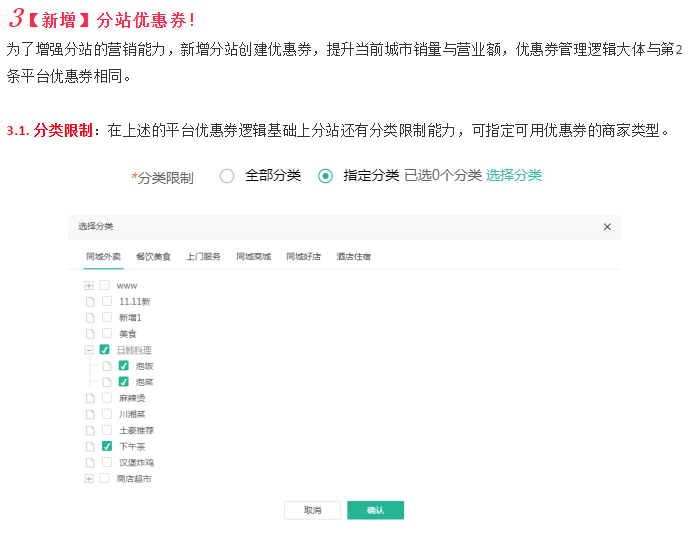Open the 酒店住宿 tab
The image size is (693, 541).
click(x=353, y=257)
